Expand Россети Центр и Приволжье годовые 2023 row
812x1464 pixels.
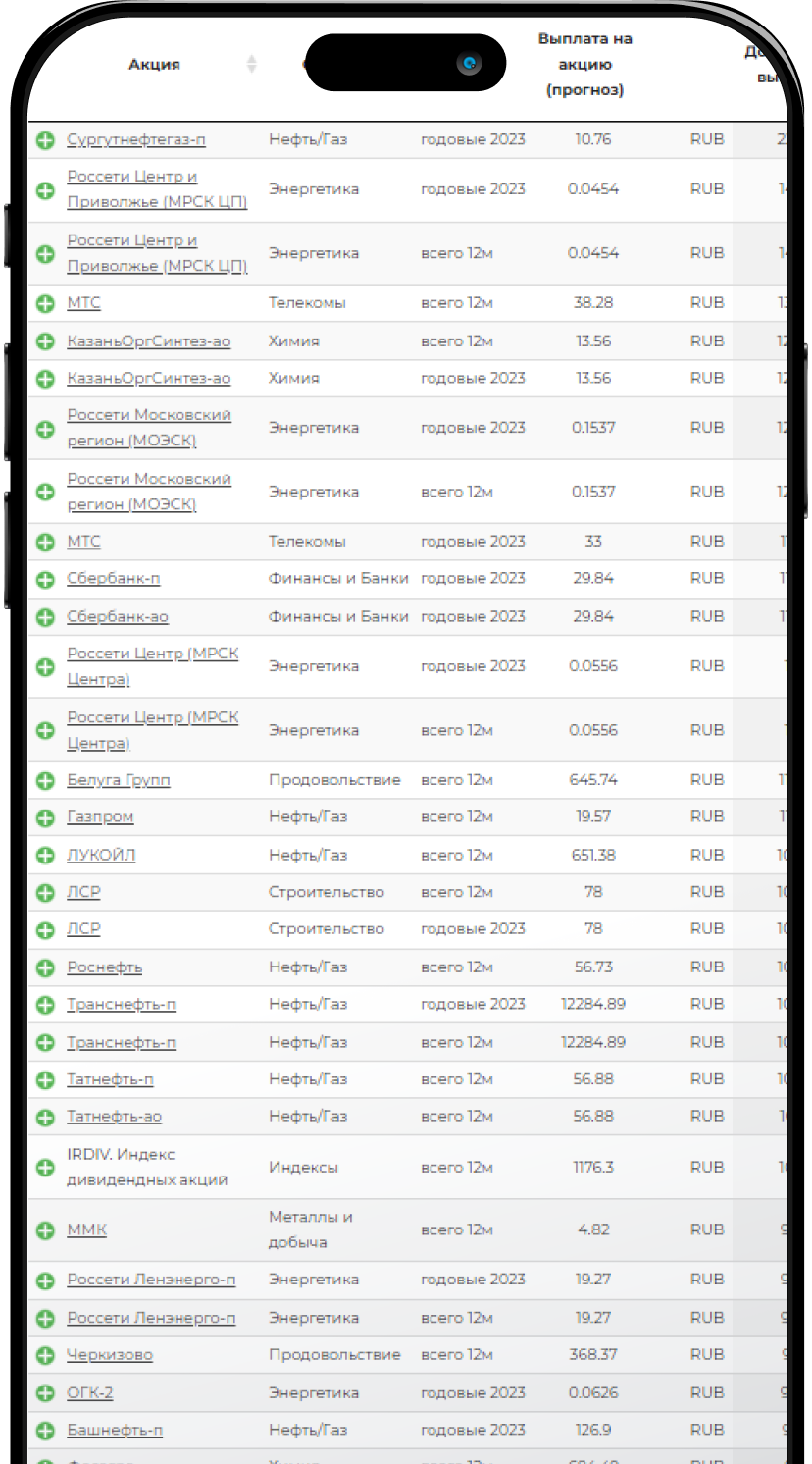[x=45, y=190]
